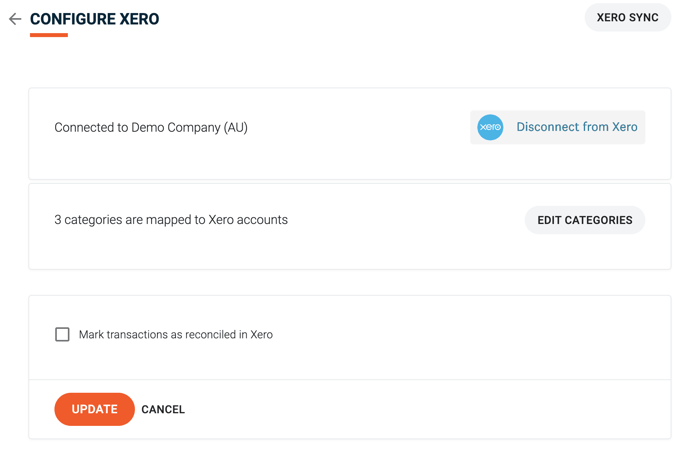This screenshot has height=459, width=688.
Task: Open the Xero Sync page
Action: 627,18
